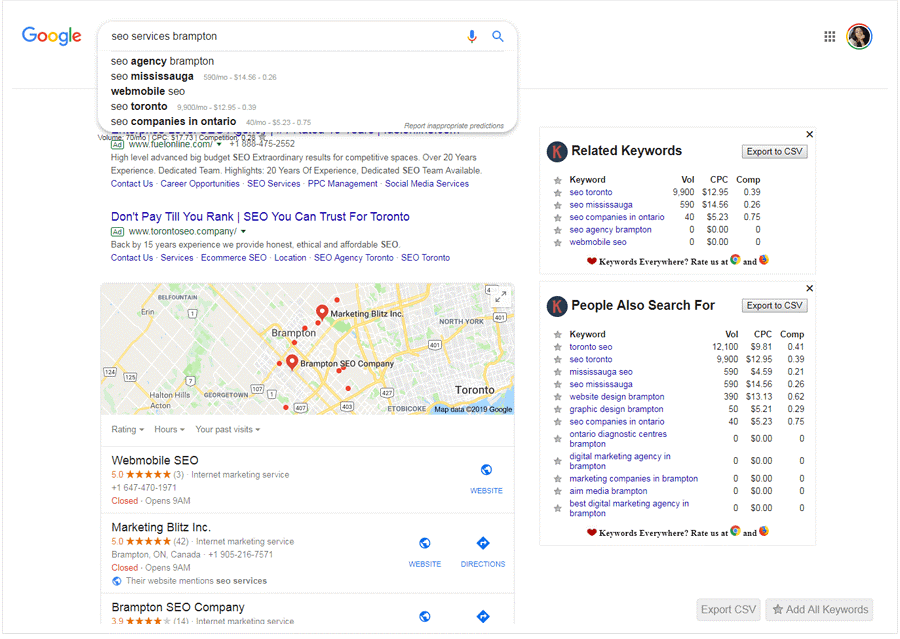This screenshot has width=900, height=639.
Task: Click the Brampton SEO Company map pin
Action: (x=292, y=362)
